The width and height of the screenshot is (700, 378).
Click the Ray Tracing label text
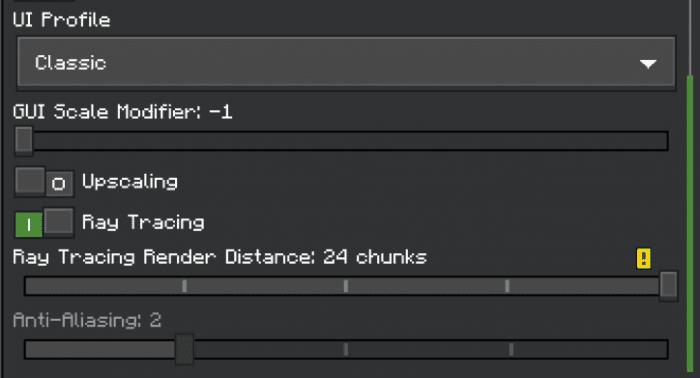pos(143,222)
